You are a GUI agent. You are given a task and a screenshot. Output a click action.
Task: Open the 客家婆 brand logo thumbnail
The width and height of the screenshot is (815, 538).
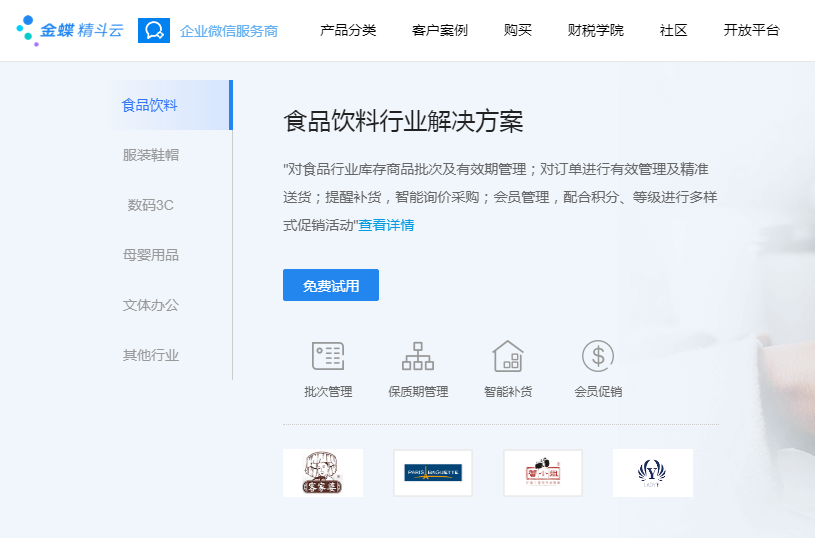click(x=323, y=473)
